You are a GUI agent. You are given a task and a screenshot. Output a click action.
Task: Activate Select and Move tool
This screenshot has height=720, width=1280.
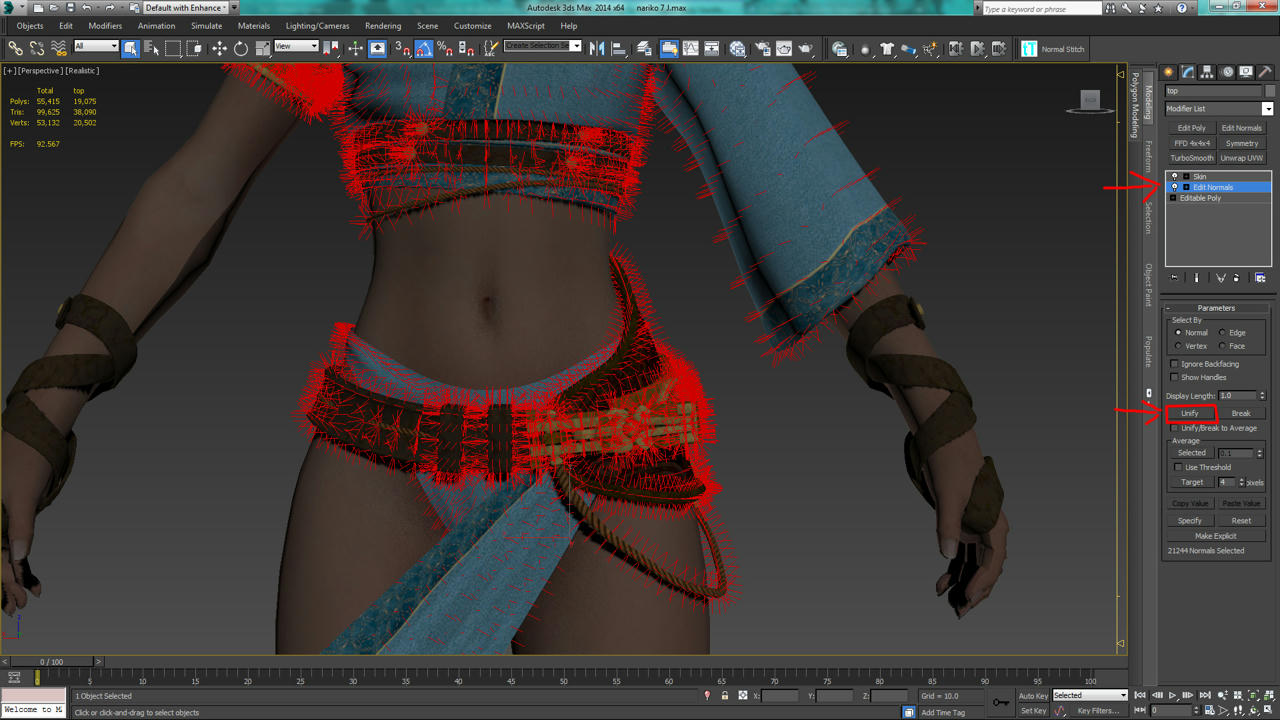[219, 48]
